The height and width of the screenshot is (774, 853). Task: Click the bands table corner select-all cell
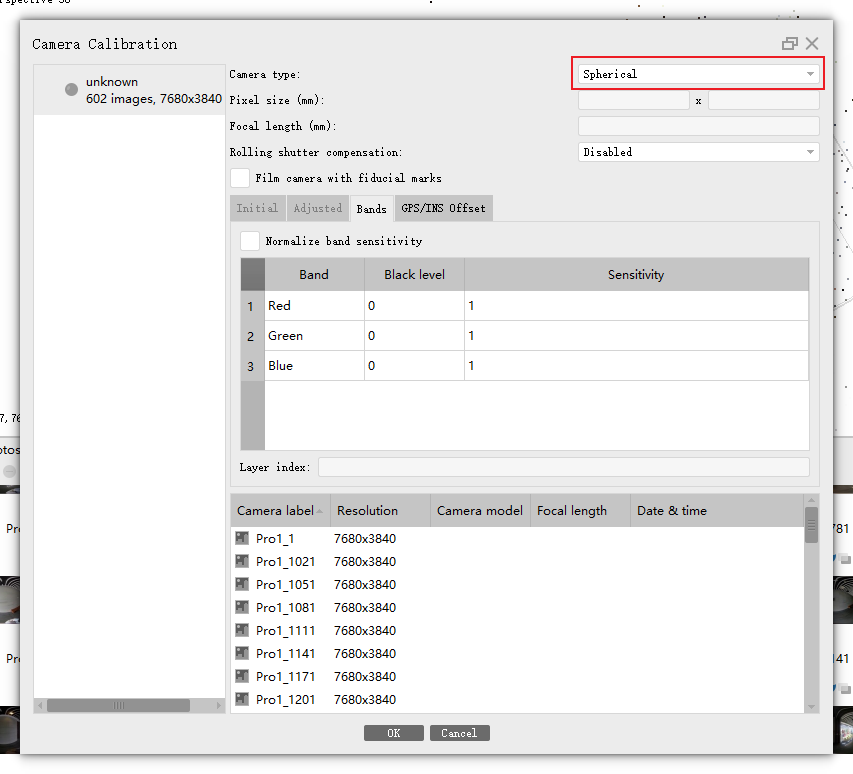coord(252,275)
